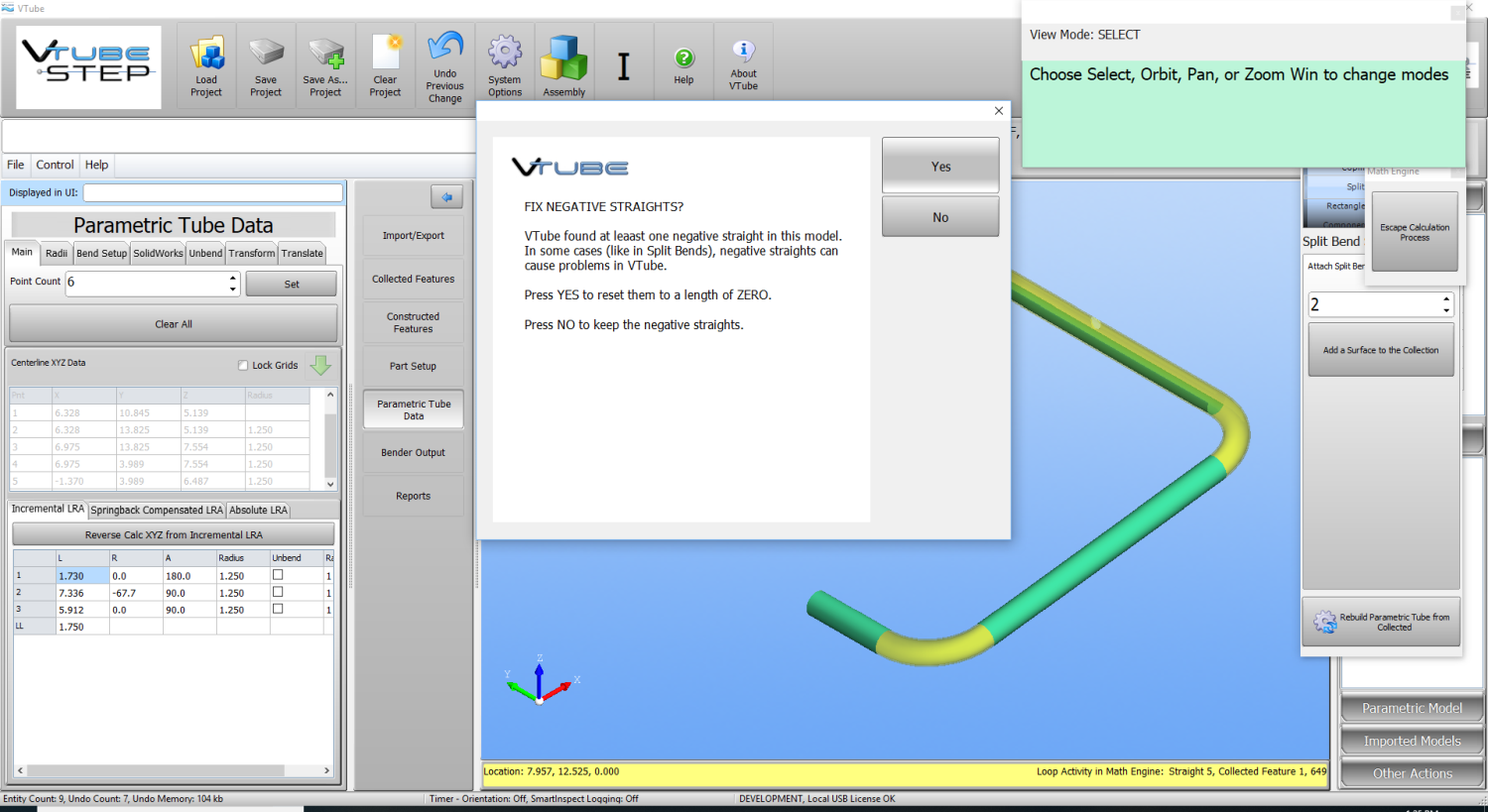Open the Control menu
1488x812 pixels.
55,165
